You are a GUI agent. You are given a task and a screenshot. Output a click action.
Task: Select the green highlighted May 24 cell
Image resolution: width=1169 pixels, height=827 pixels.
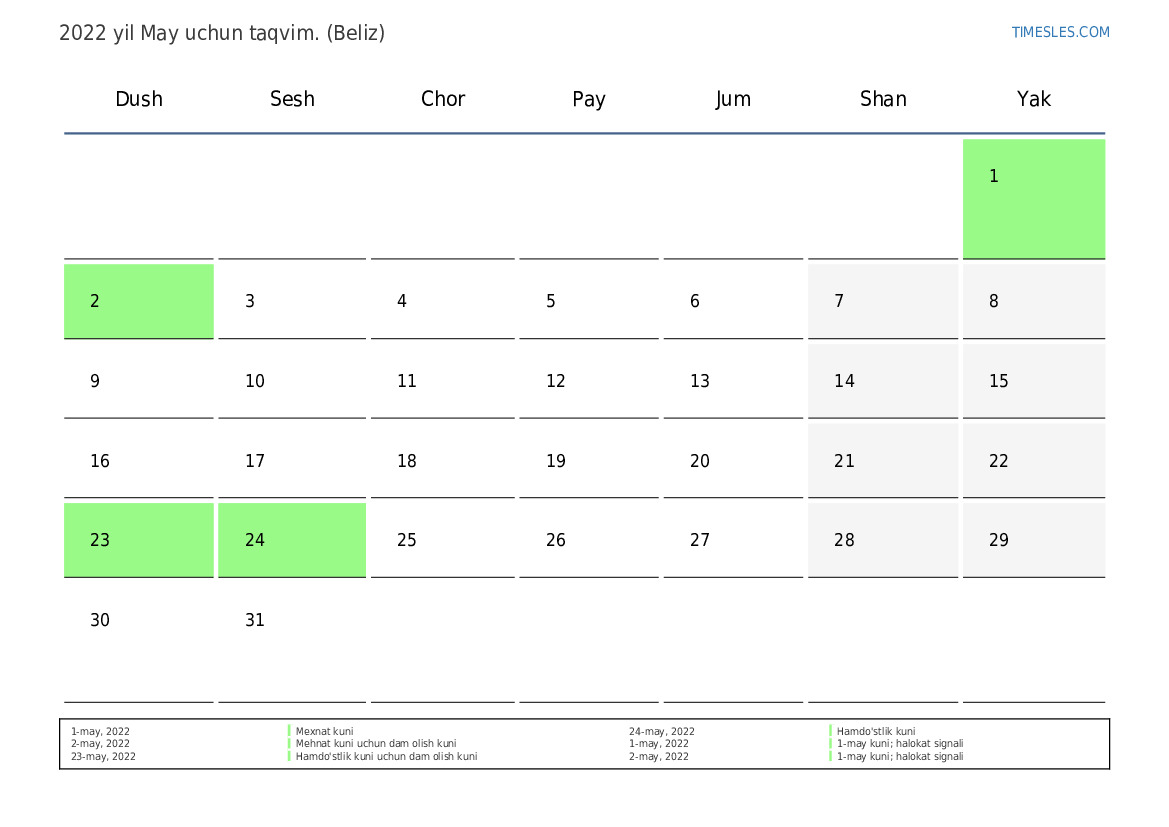click(x=291, y=540)
